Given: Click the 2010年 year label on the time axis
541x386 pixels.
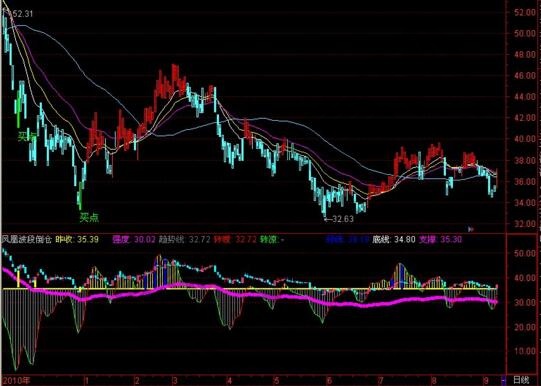Looking at the screenshot, I should [17, 381].
